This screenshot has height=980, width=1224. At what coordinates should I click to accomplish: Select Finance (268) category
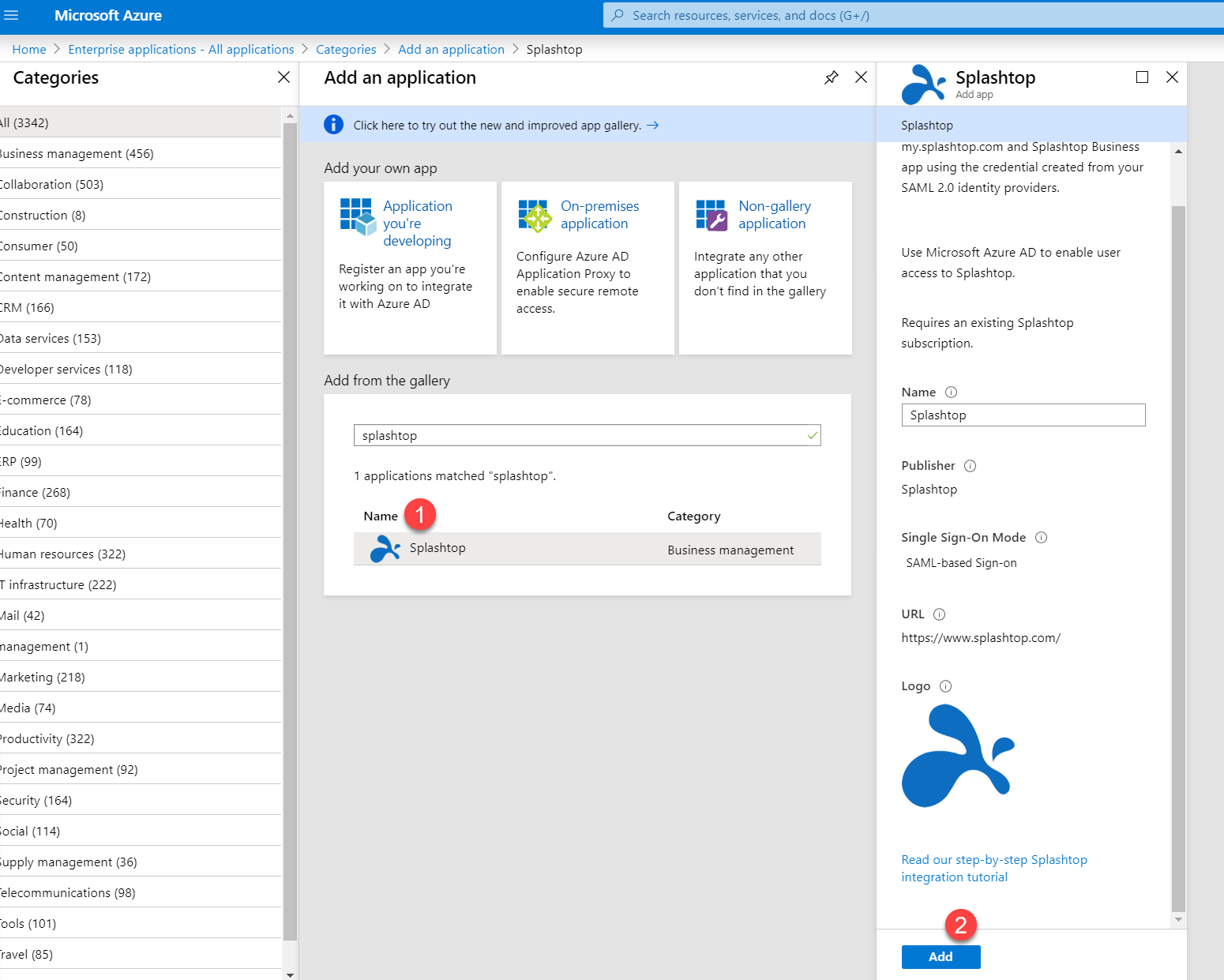141,492
